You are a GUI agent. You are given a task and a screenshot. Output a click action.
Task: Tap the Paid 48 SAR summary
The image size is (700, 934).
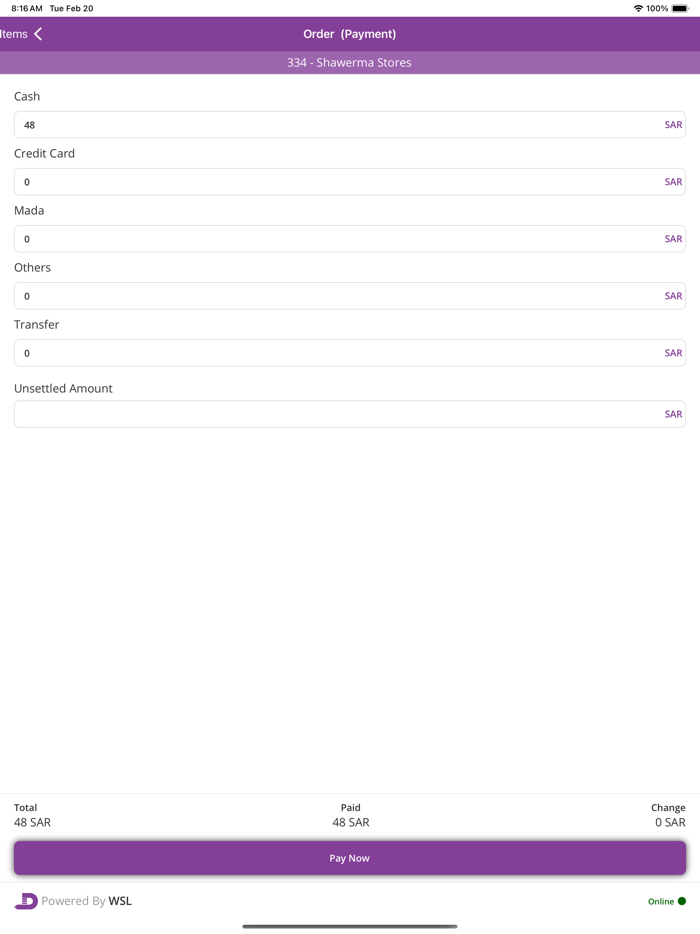click(x=350, y=815)
